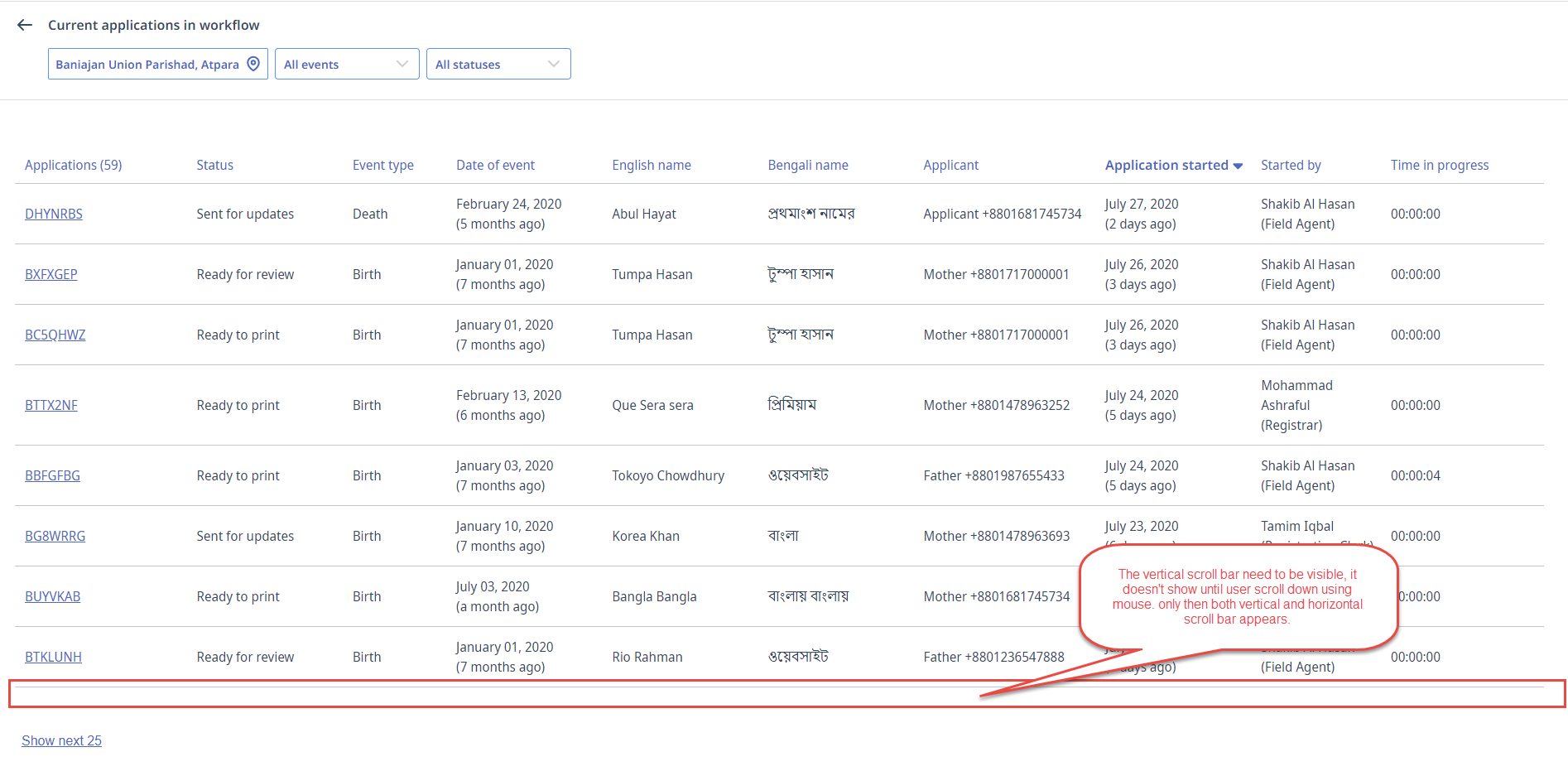Image resolution: width=1568 pixels, height=776 pixels.
Task: Open application BTTX2NF
Action: [x=51, y=405]
